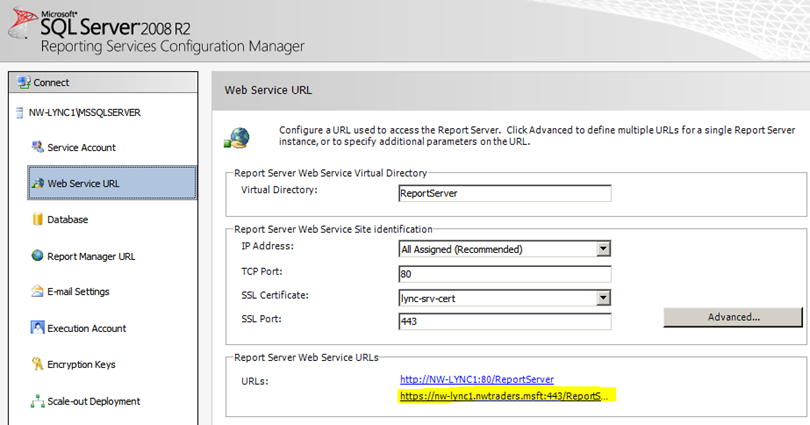Click the SSL Port field containing 443

(x=505, y=321)
